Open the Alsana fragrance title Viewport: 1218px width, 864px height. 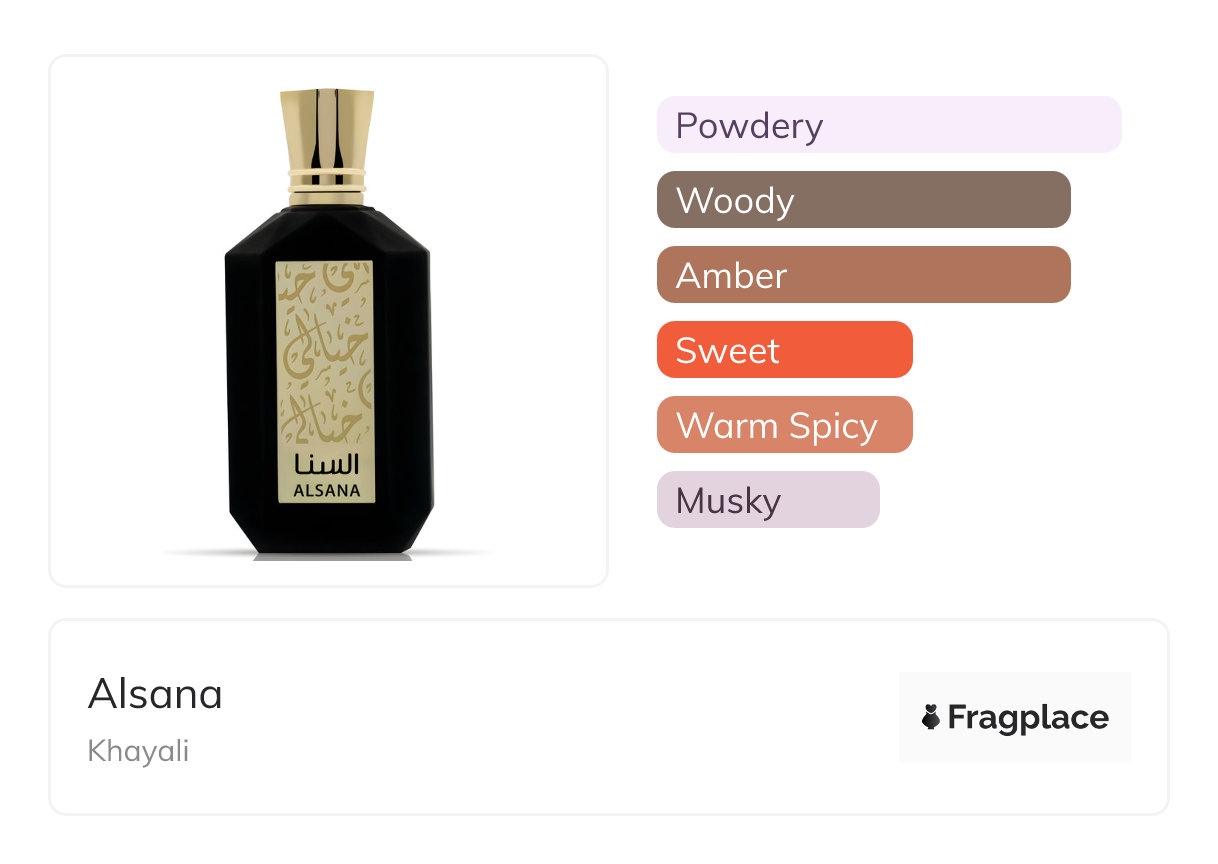pyautogui.click(x=155, y=694)
